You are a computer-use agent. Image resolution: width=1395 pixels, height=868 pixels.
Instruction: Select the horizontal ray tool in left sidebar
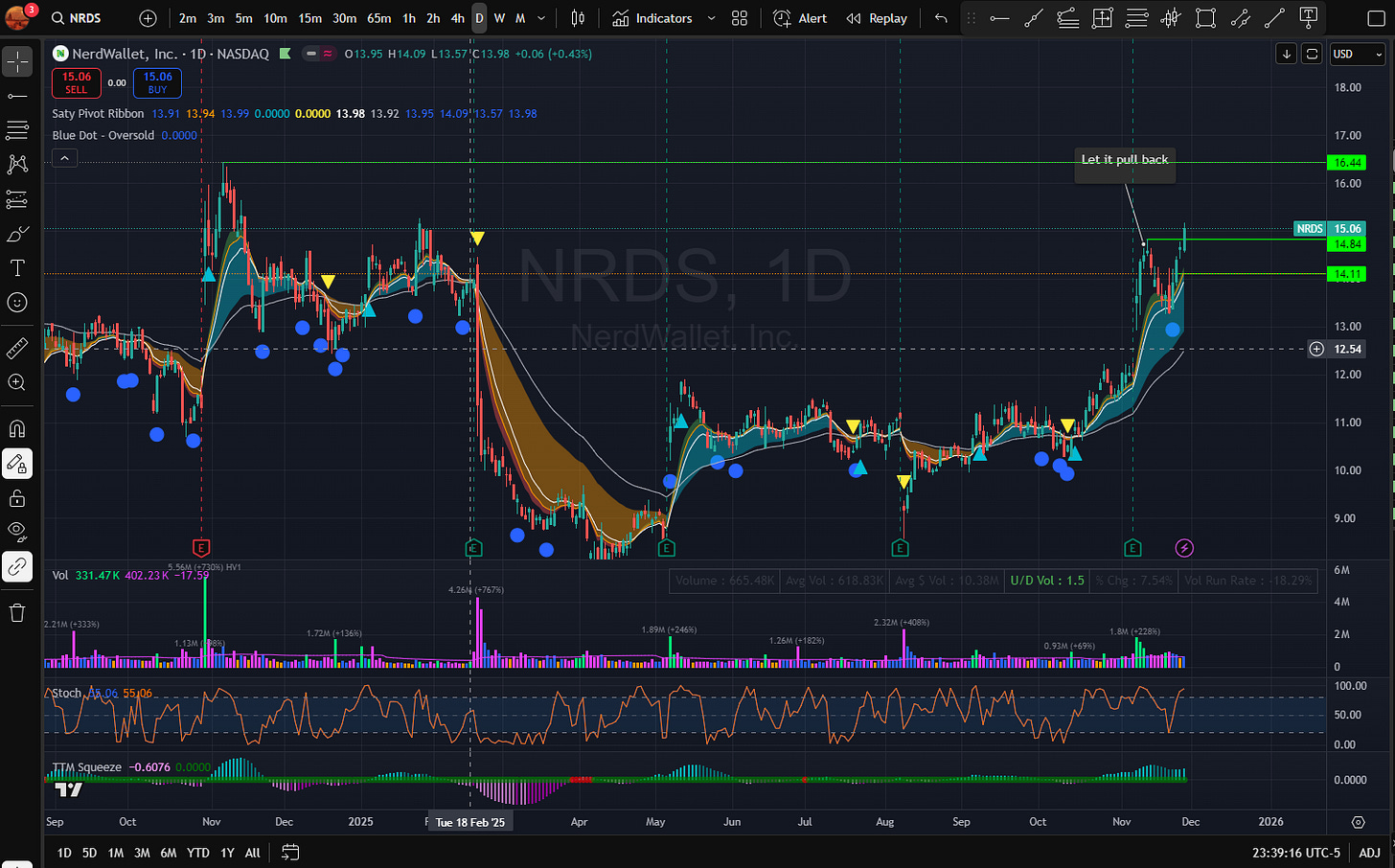(x=17, y=96)
